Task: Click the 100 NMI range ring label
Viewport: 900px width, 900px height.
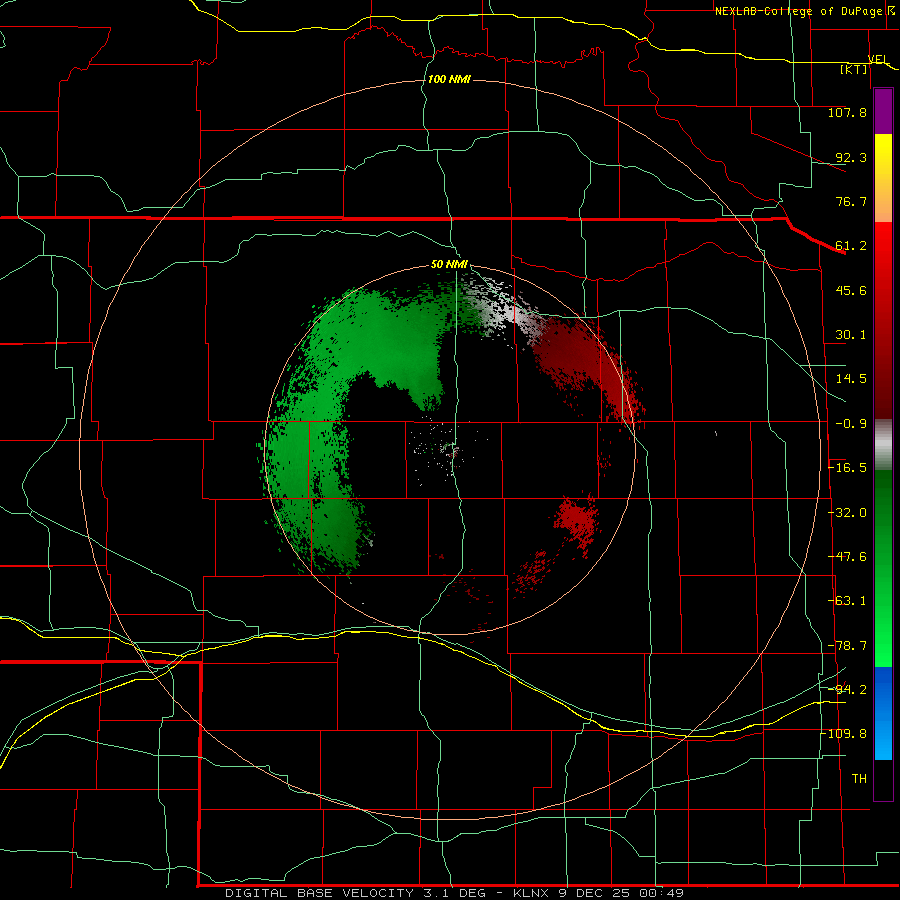Action: pos(449,79)
